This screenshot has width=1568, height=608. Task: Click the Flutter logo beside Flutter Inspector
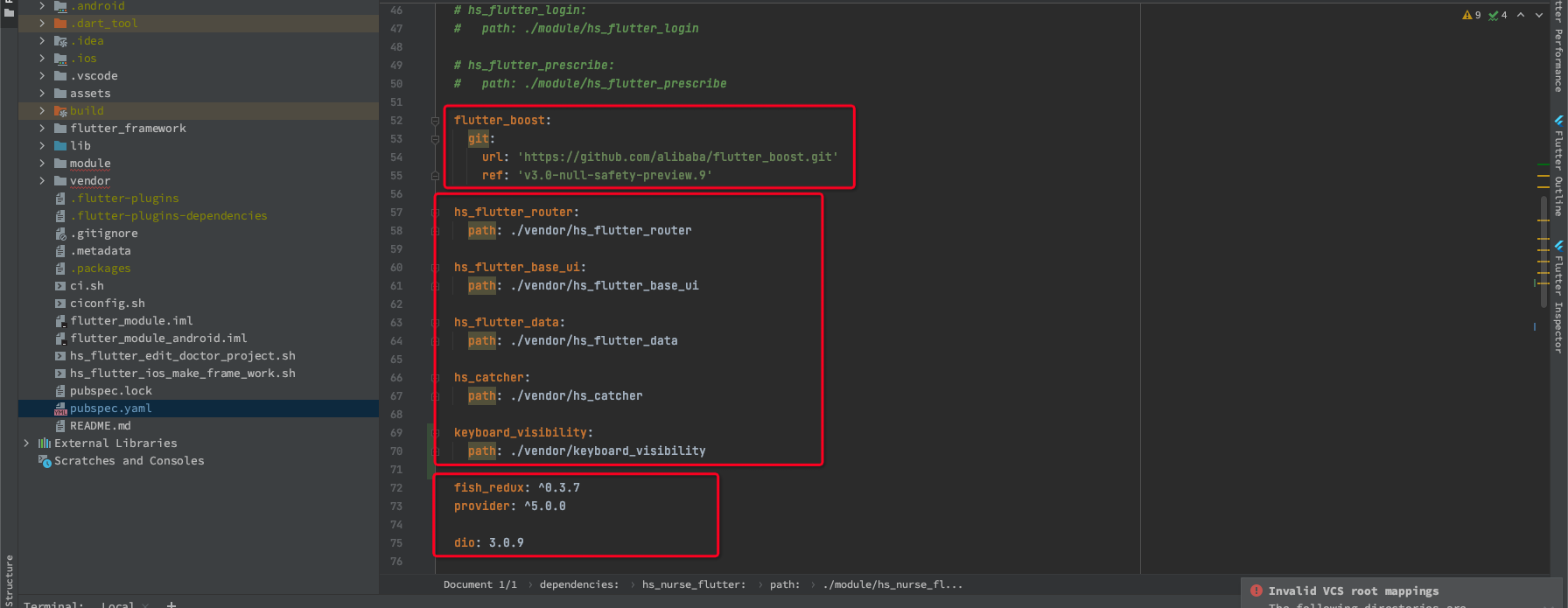click(x=1558, y=246)
